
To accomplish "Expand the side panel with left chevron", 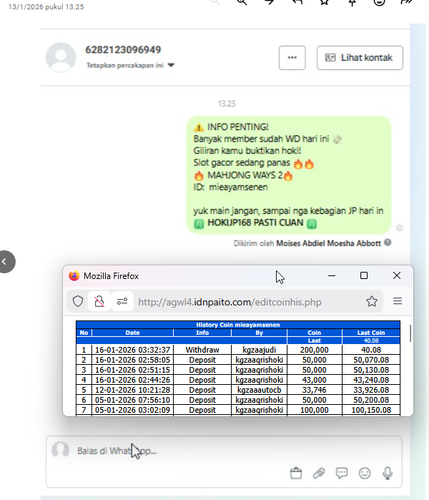I will click(x=5, y=262).
